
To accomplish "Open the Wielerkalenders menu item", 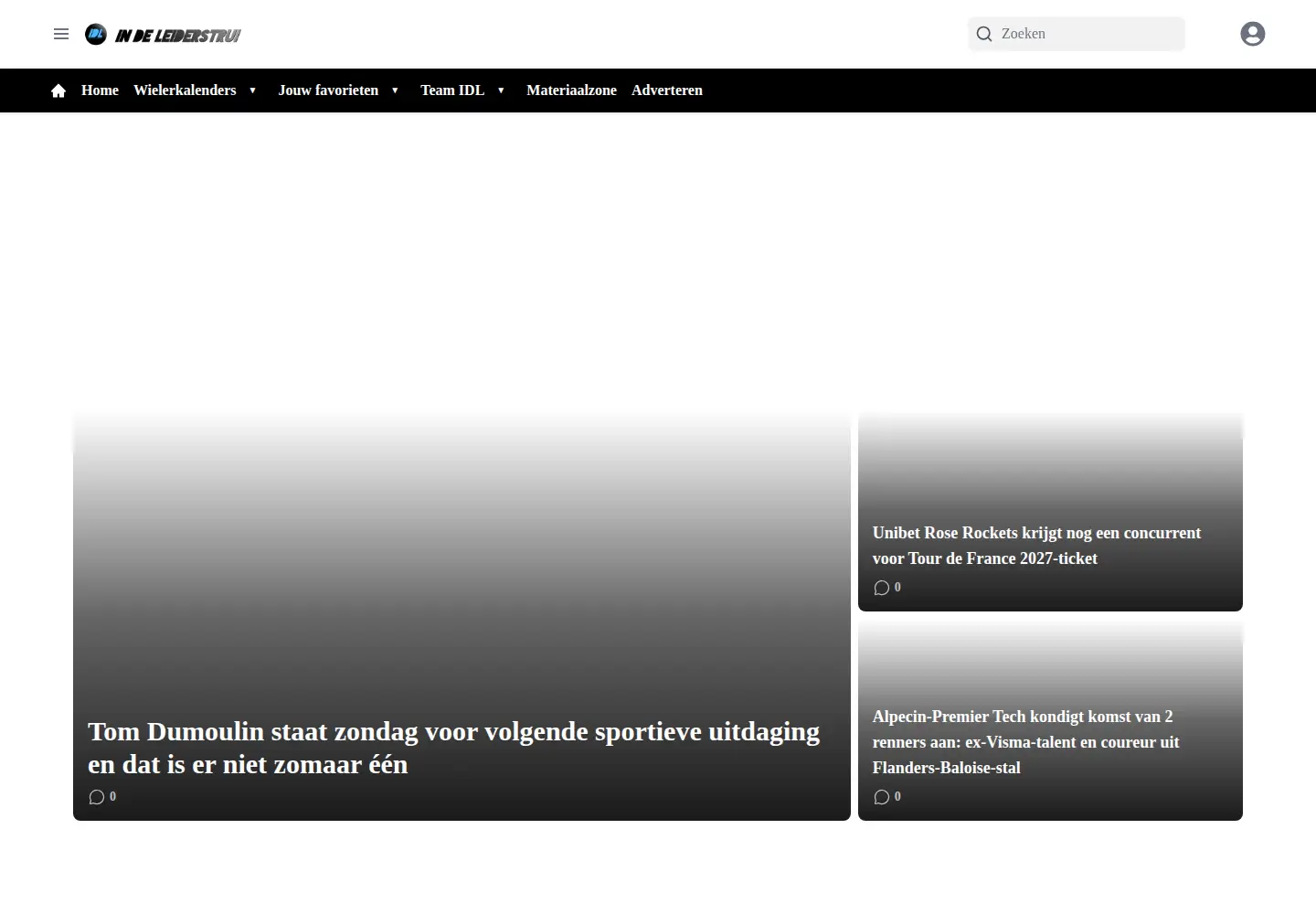I will pos(185,90).
